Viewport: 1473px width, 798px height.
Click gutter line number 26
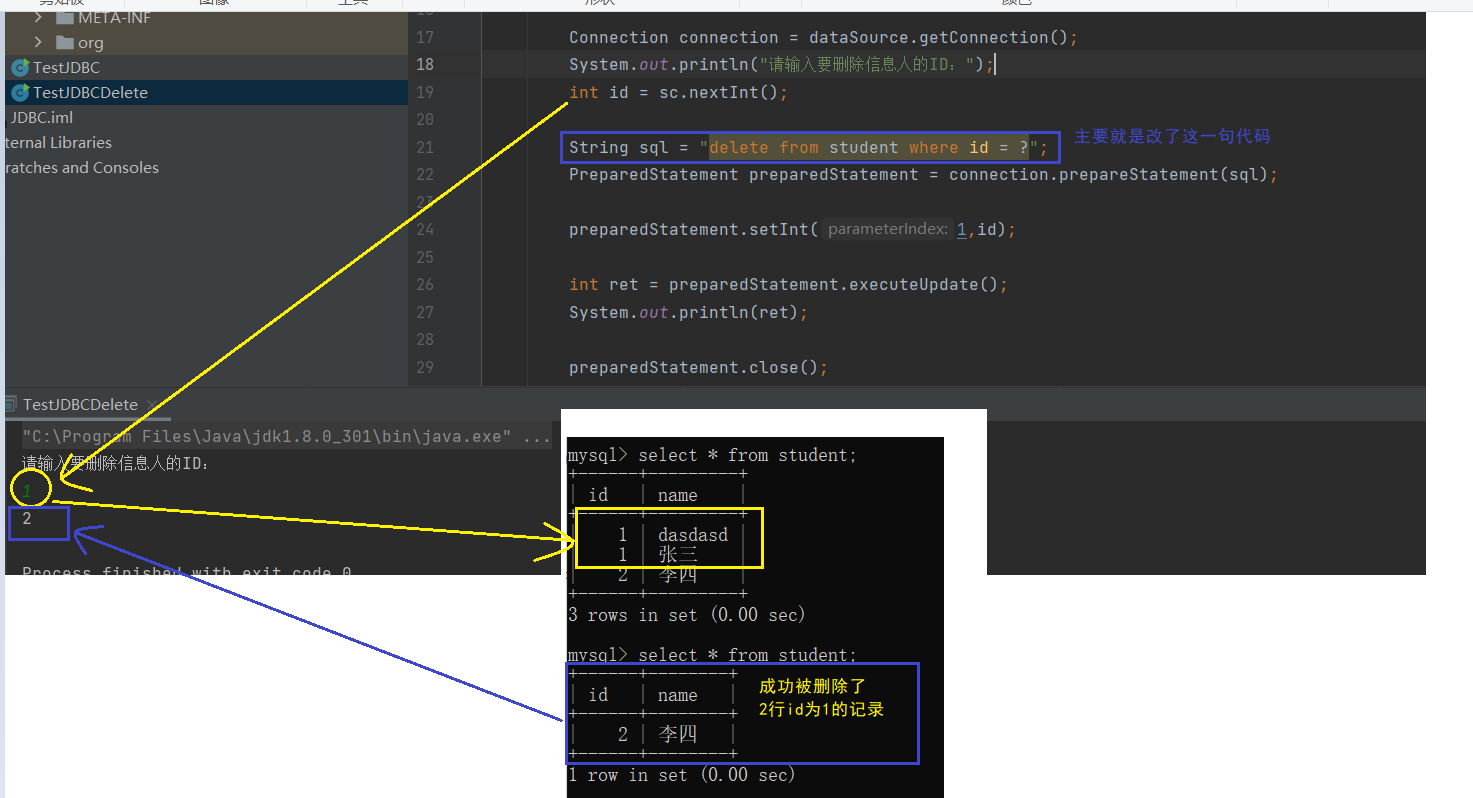(425, 284)
